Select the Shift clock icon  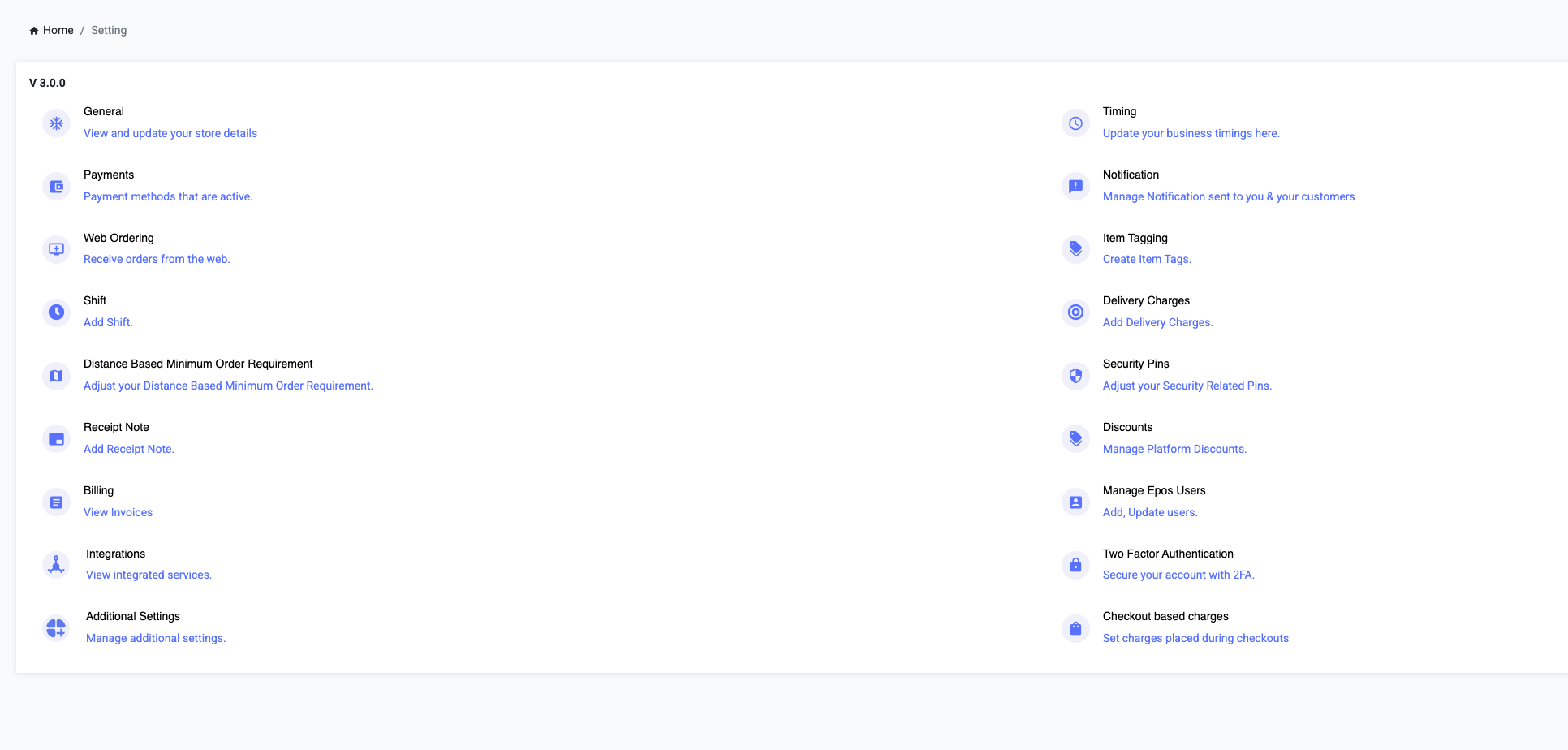[56, 312]
